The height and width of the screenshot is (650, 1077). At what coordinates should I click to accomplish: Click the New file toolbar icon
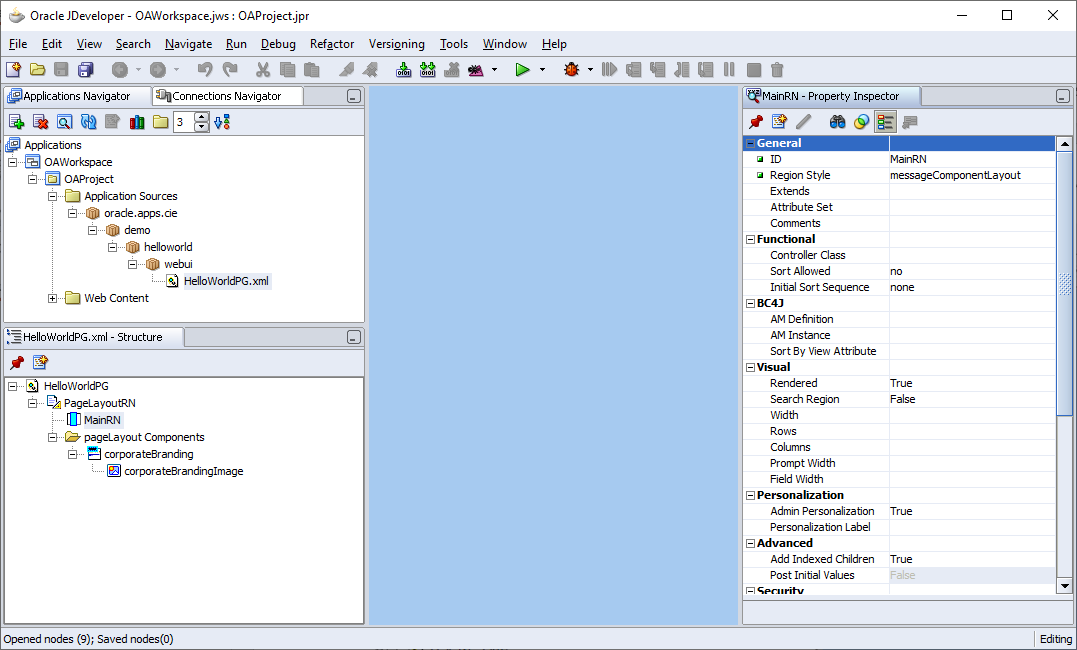click(14, 69)
